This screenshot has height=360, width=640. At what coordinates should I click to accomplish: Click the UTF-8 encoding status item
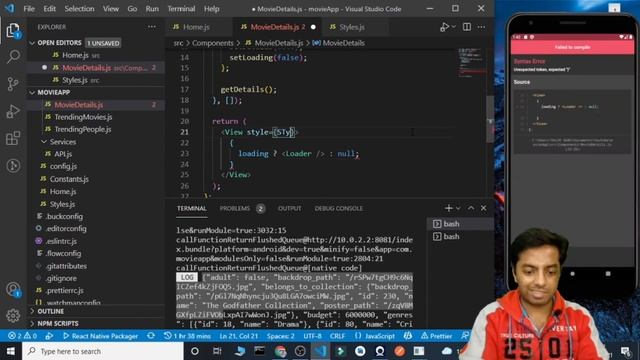tap(312, 336)
